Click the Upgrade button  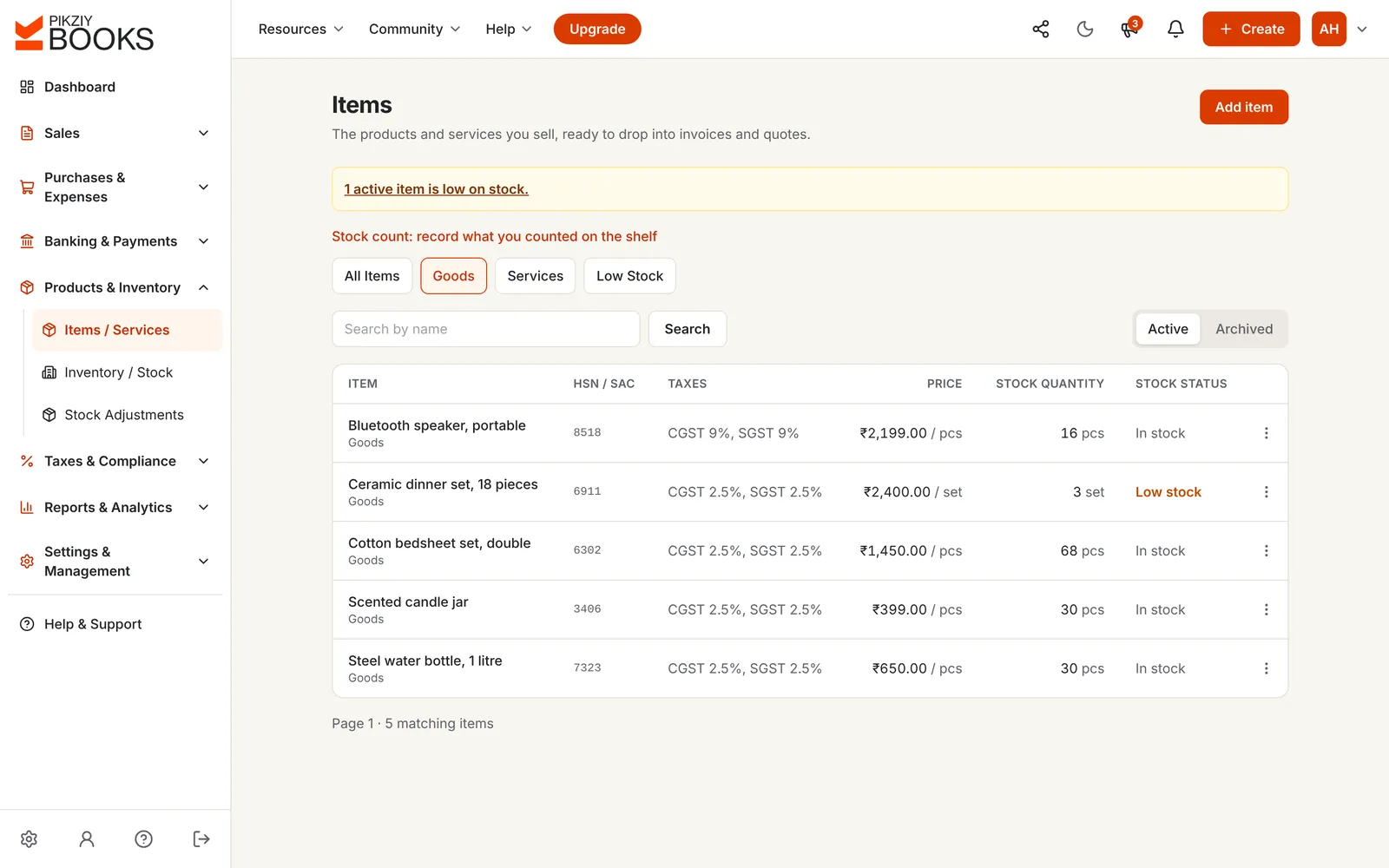point(597,29)
